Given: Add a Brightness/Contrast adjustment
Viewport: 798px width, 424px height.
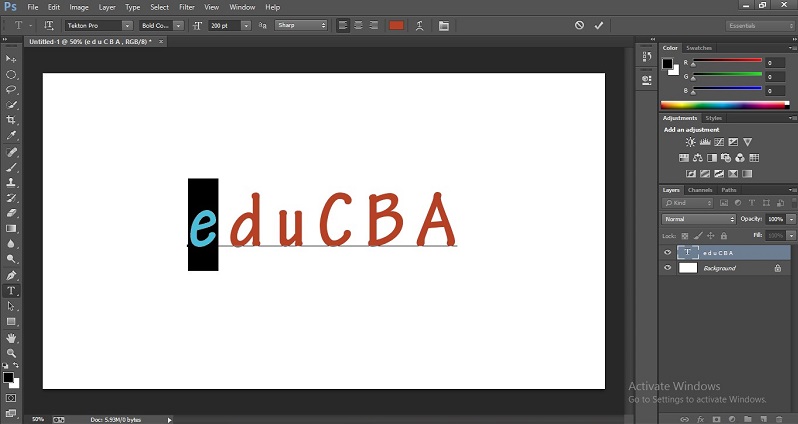Looking at the screenshot, I should (x=691, y=142).
